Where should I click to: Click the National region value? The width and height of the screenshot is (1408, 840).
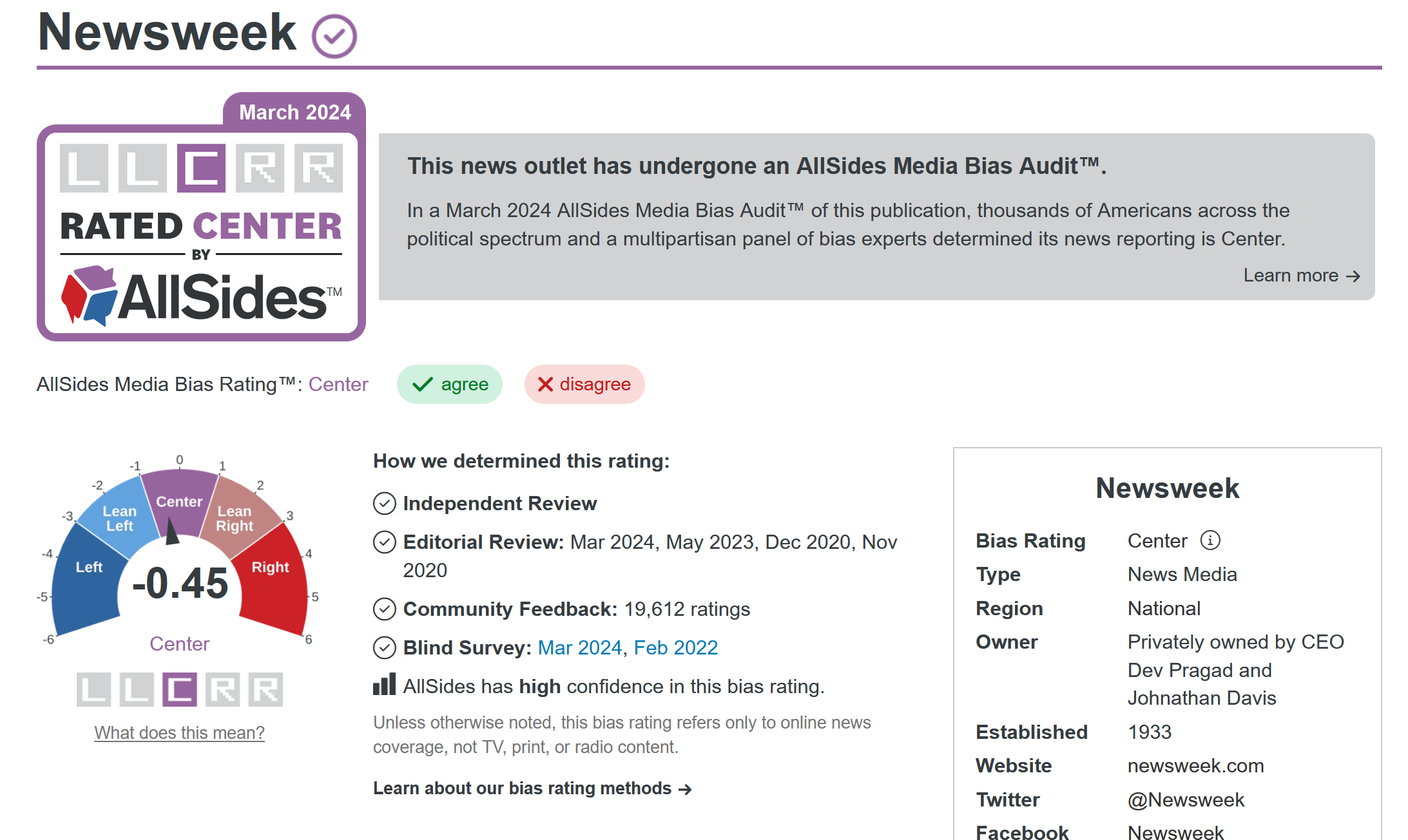coord(1164,609)
